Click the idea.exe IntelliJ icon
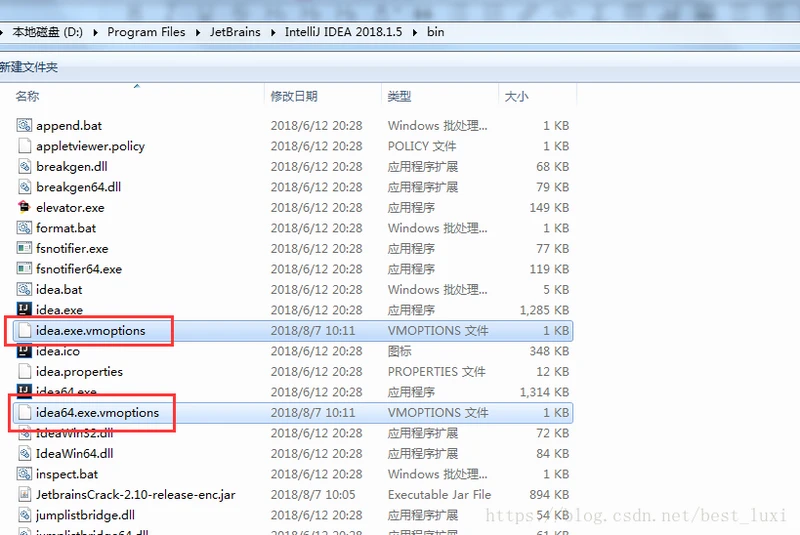The height and width of the screenshot is (535, 800). click(x=24, y=309)
